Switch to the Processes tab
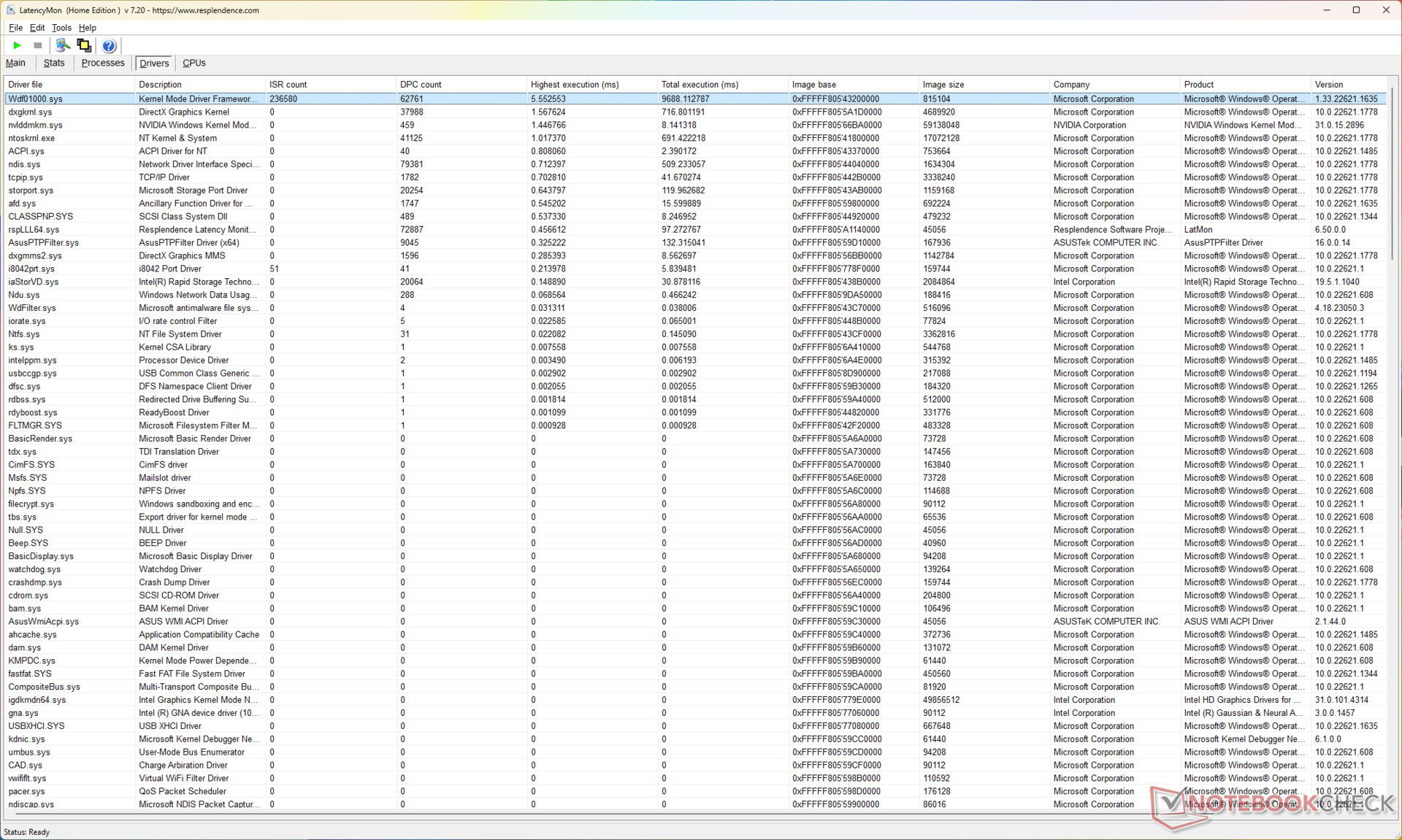1402x840 pixels. [x=103, y=63]
